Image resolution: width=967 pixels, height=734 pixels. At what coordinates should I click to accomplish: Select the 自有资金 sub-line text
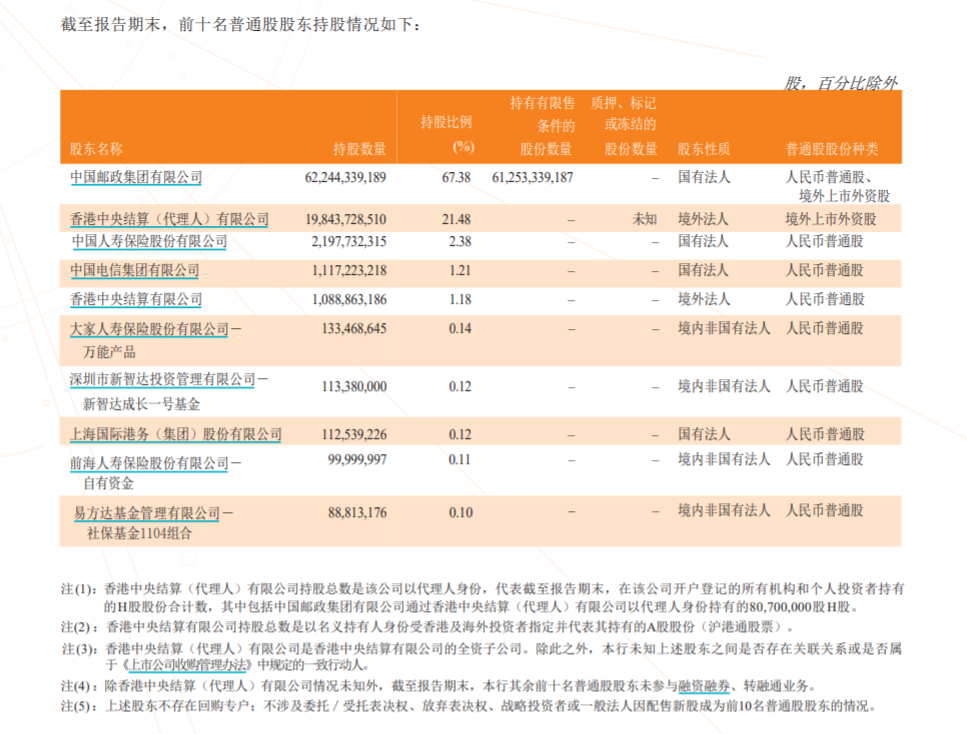[x=109, y=483]
